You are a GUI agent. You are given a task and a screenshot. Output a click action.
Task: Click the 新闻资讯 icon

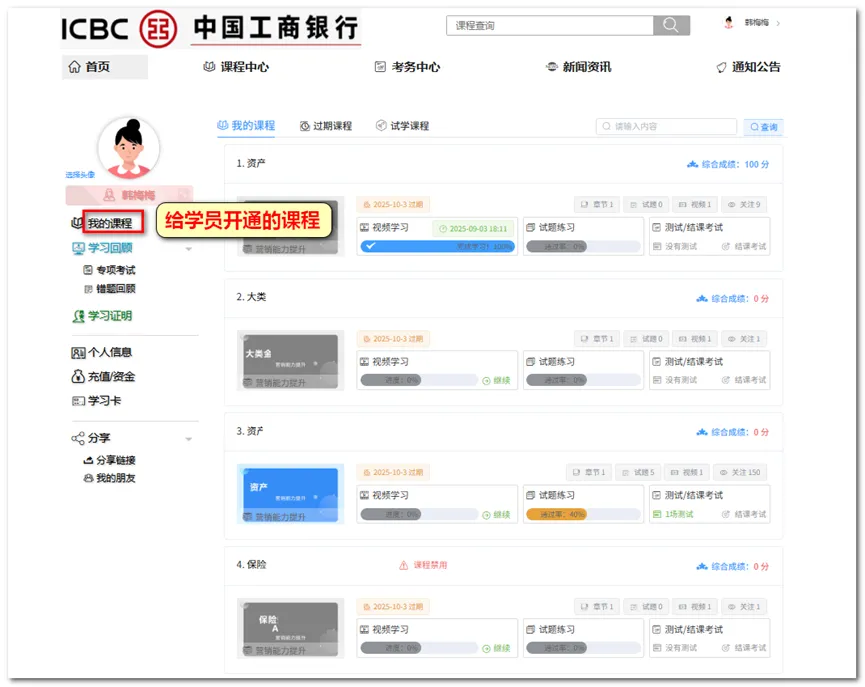point(551,67)
